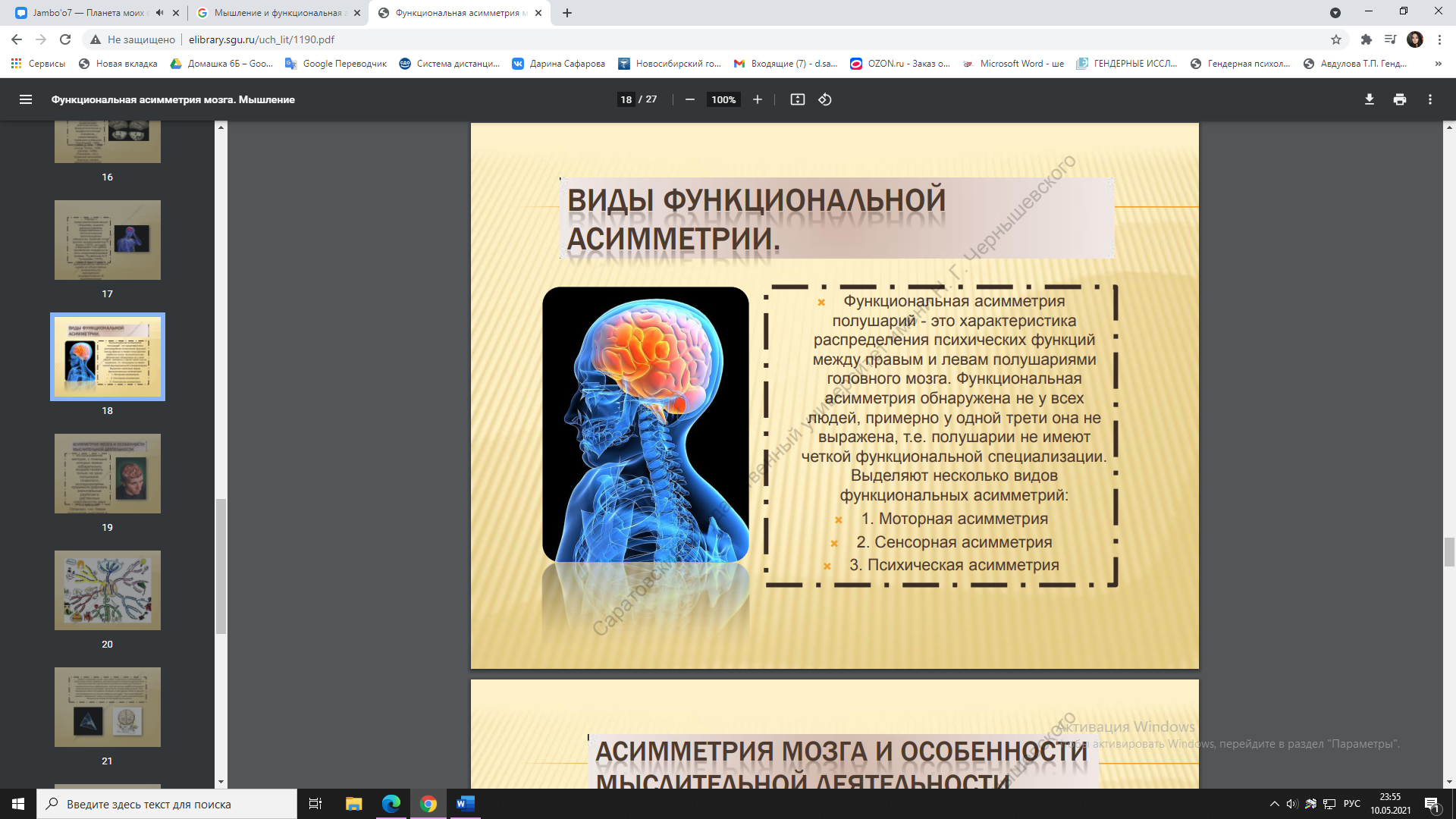Open the tab search dropdown
The width and height of the screenshot is (1456, 819).
click(x=1335, y=13)
